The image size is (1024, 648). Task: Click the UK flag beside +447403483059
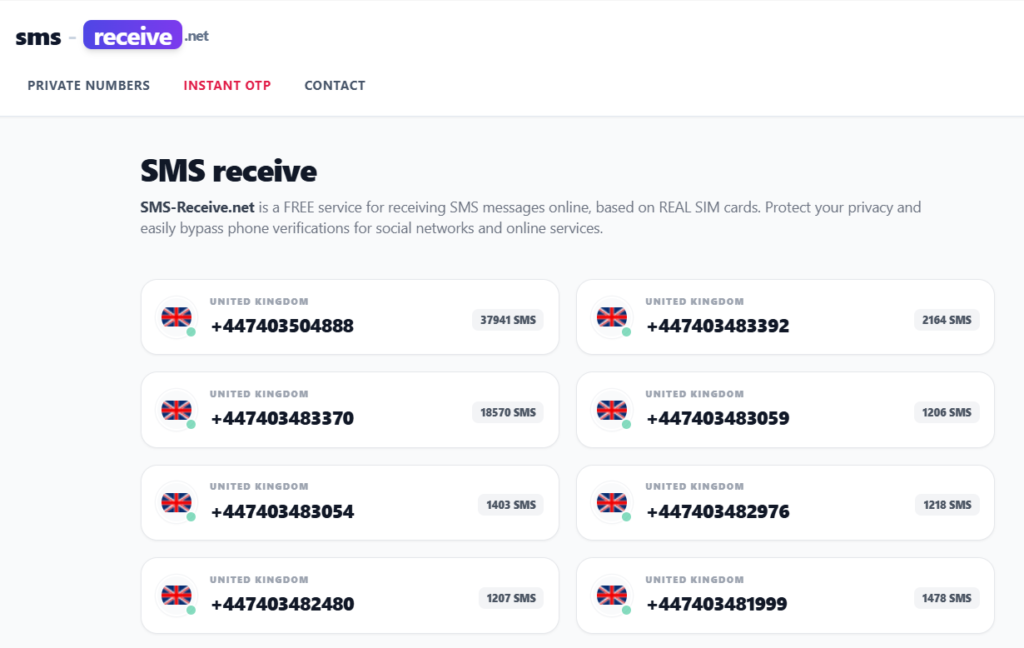coord(612,409)
